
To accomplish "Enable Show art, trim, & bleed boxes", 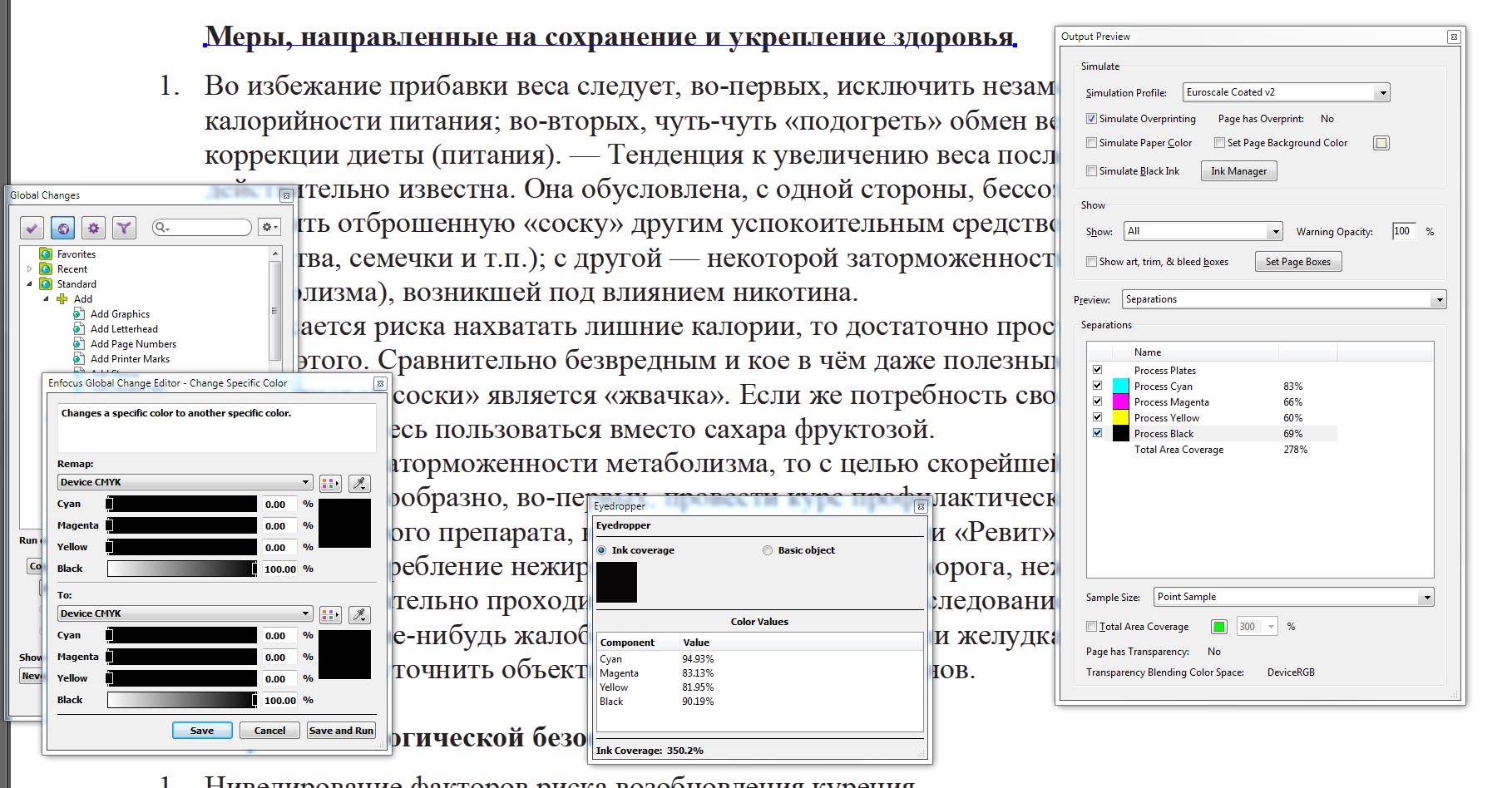I will click(x=1091, y=262).
